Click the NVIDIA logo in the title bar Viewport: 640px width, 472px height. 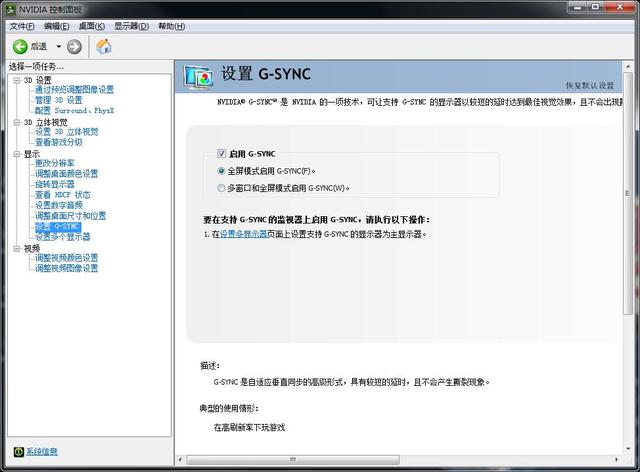[x=10, y=9]
